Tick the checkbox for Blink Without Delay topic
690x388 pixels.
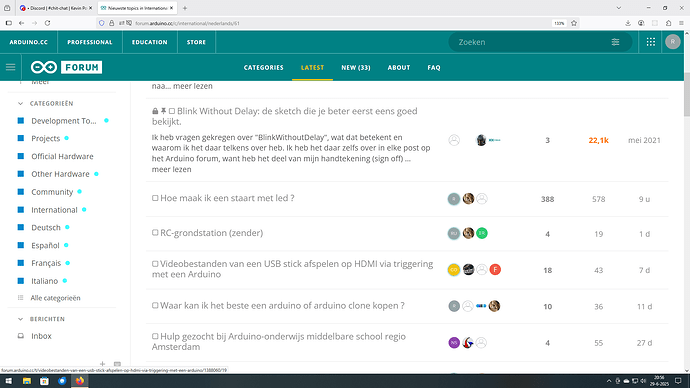click(x=172, y=111)
